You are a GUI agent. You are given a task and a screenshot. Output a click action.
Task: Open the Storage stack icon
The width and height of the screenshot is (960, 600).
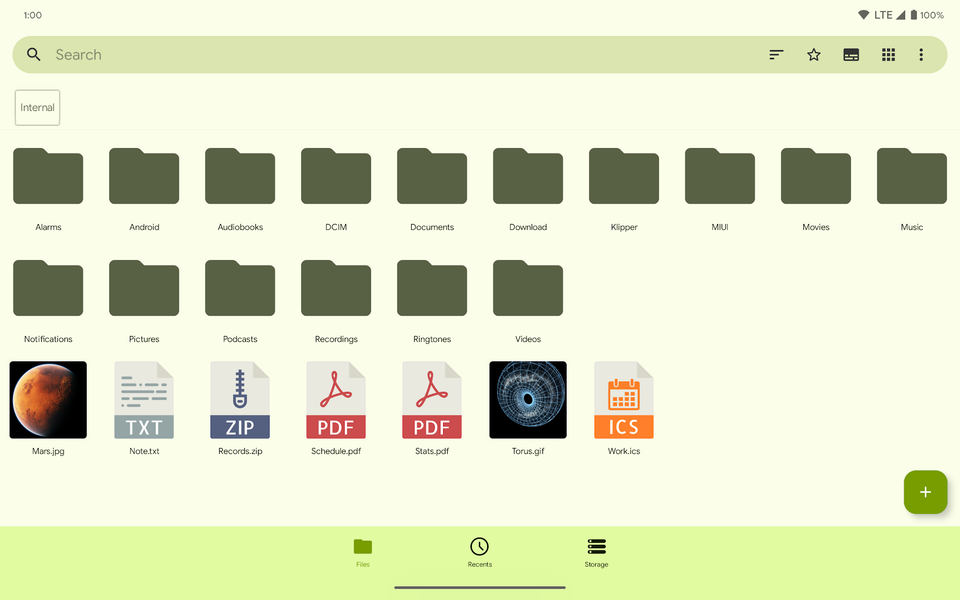click(596, 547)
